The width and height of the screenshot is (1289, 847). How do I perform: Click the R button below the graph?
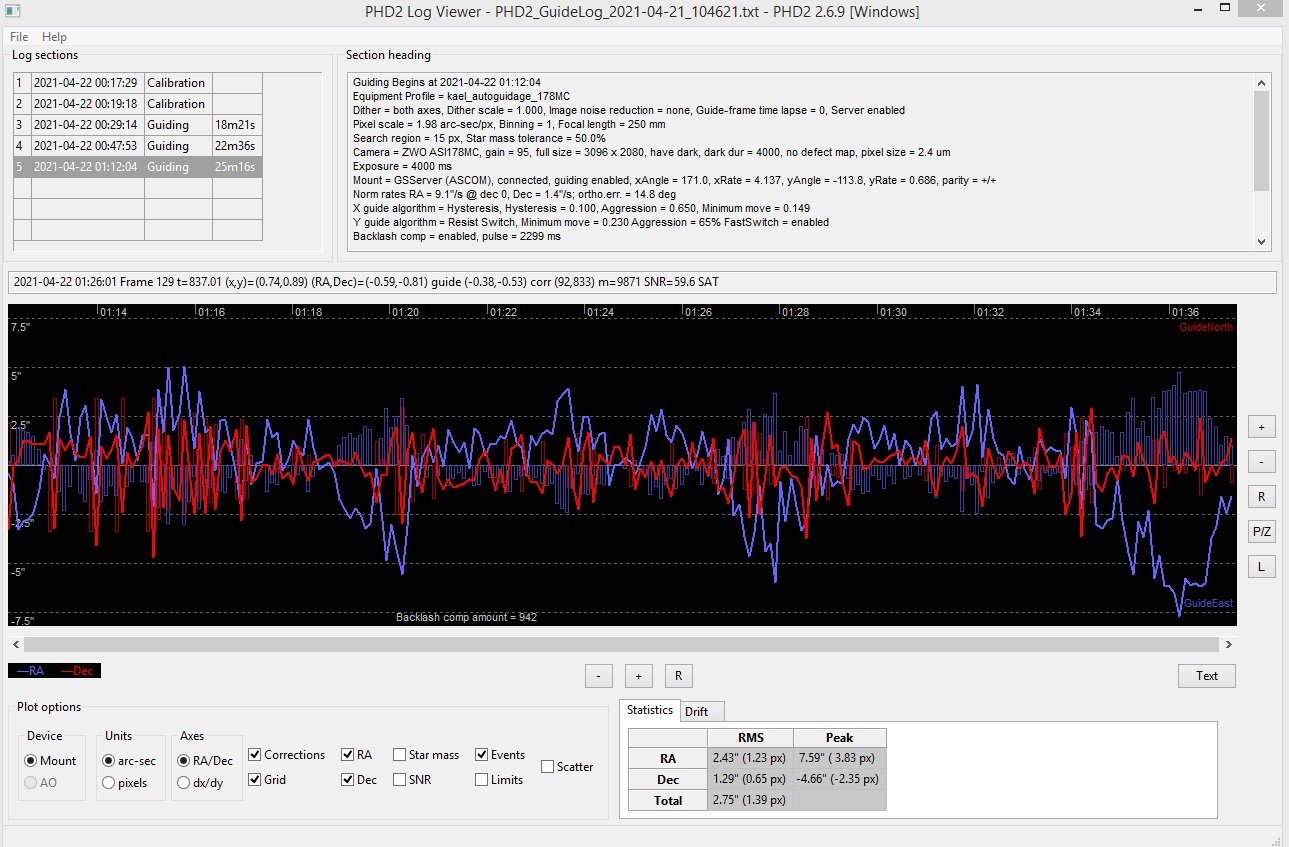click(x=678, y=675)
